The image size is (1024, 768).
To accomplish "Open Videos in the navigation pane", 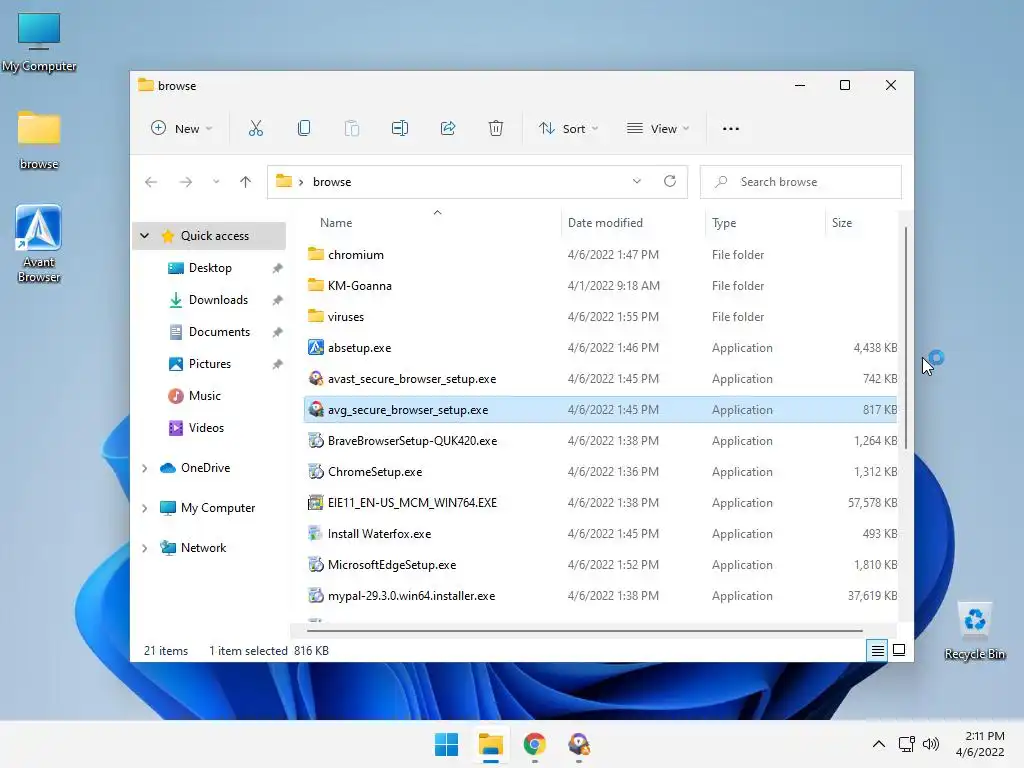I will [206, 428].
